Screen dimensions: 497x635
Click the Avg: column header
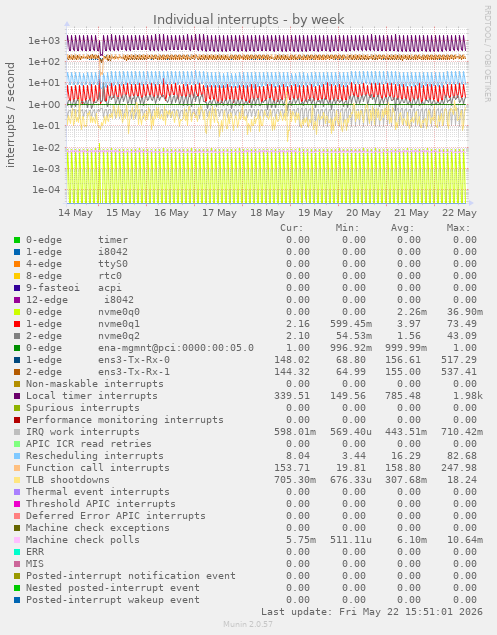pyautogui.click(x=403, y=228)
